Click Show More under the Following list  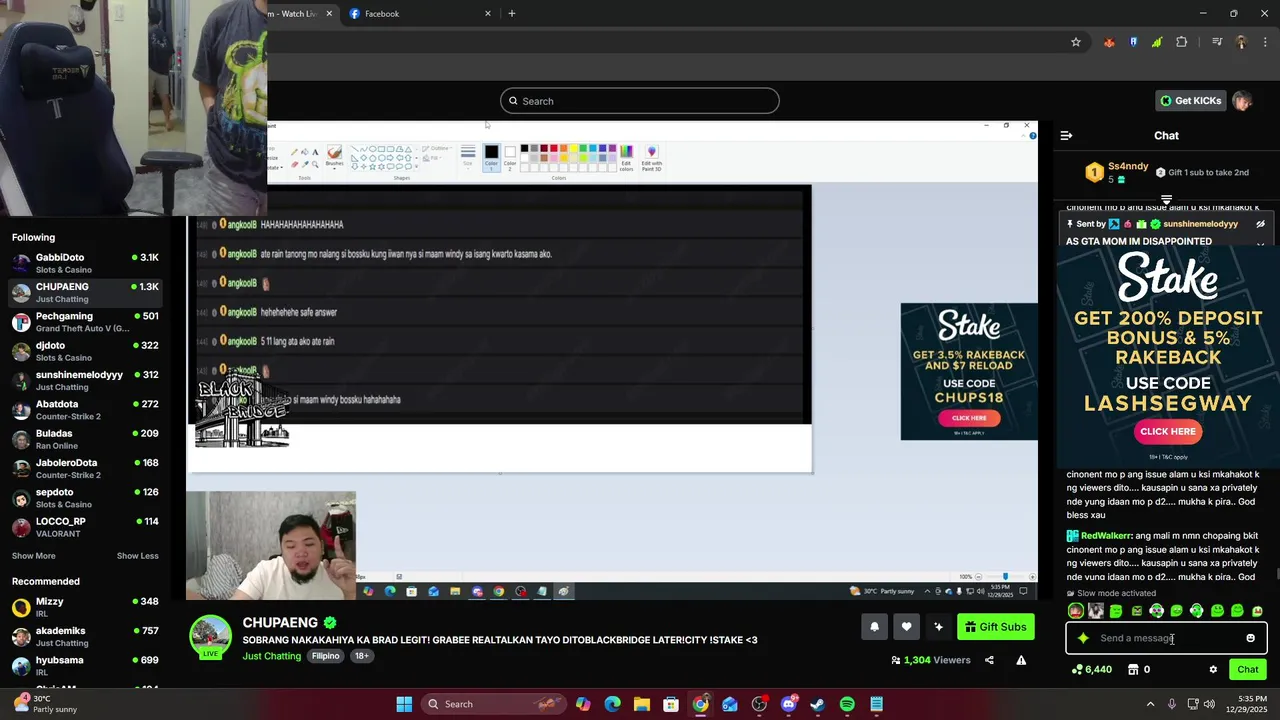[34, 556]
